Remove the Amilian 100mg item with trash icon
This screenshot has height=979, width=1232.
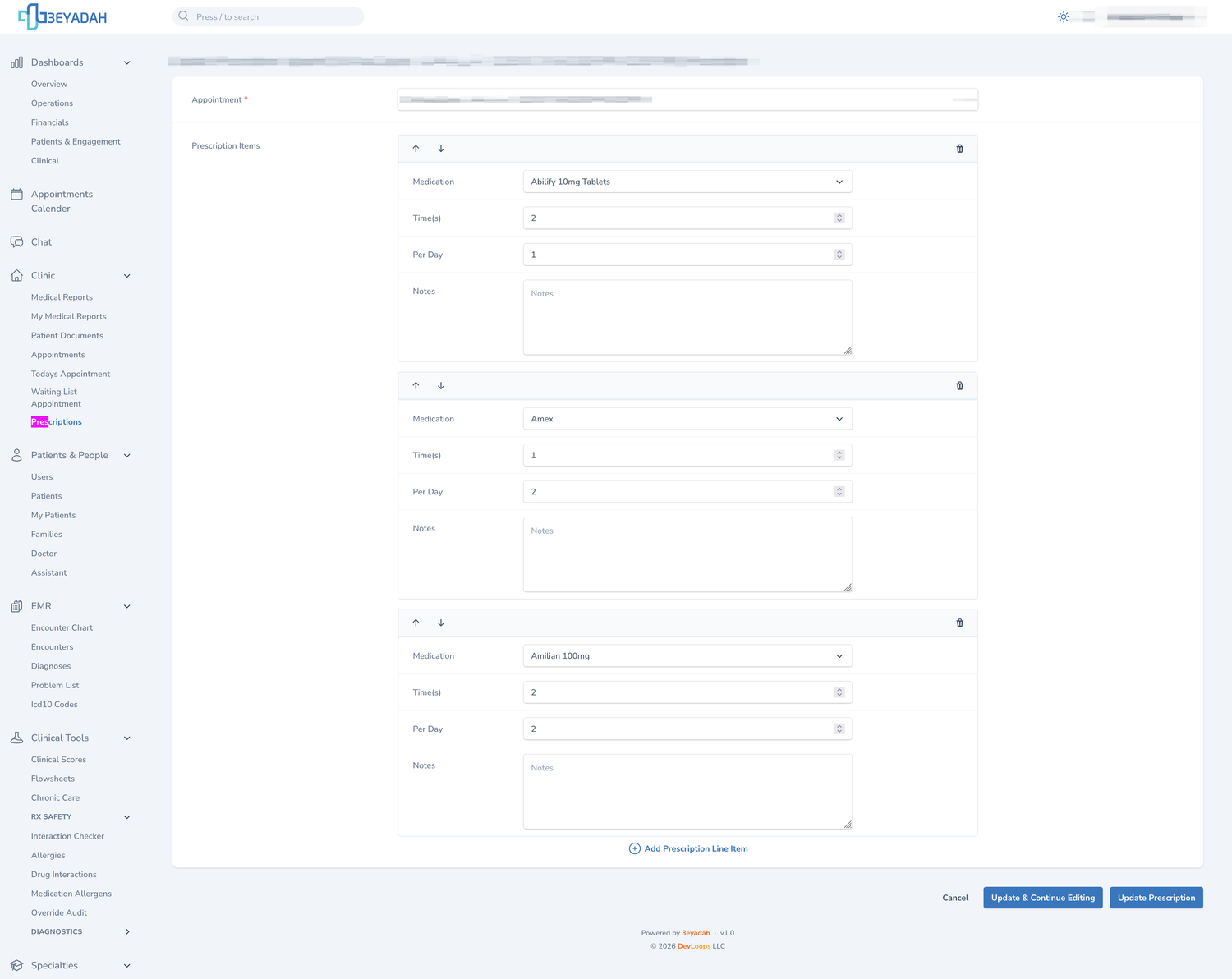[959, 623]
